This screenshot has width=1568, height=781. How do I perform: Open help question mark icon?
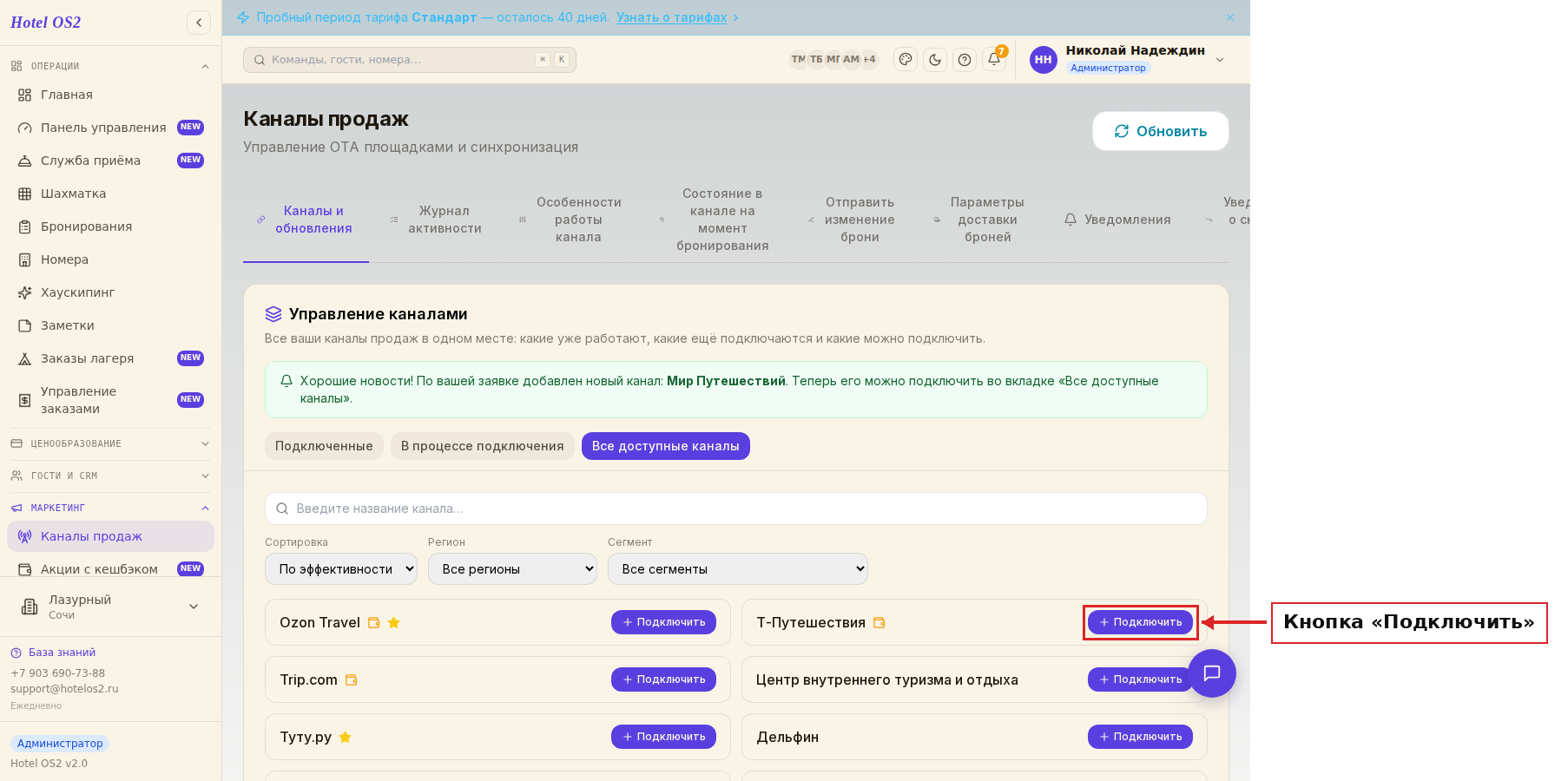point(965,59)
